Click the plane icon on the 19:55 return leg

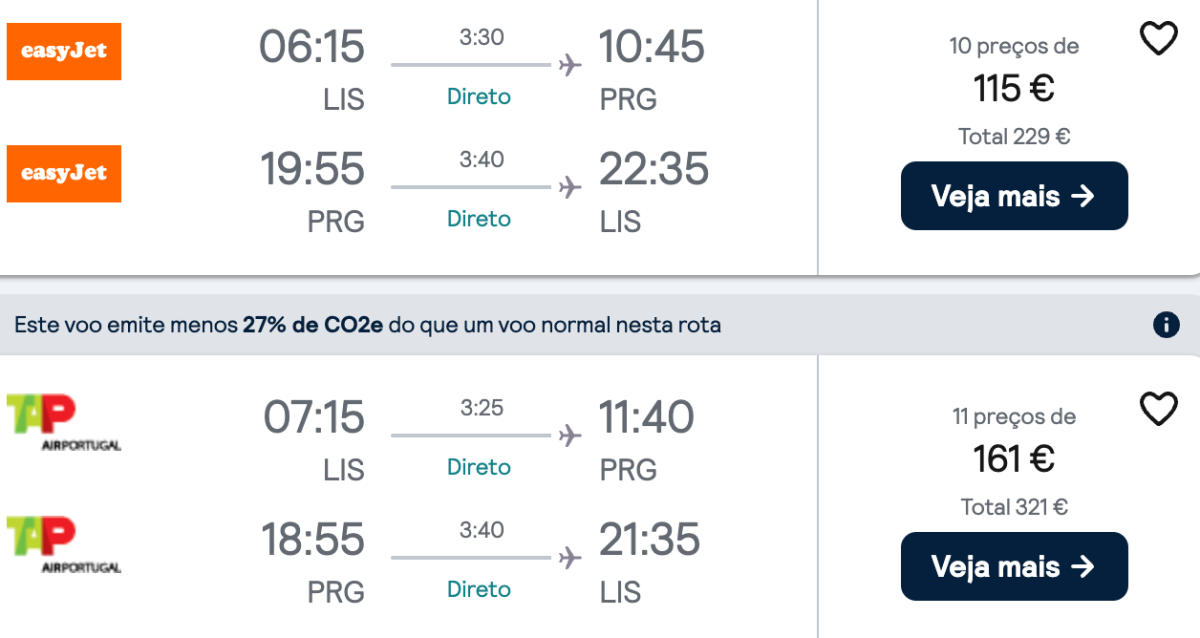point(570,187)
